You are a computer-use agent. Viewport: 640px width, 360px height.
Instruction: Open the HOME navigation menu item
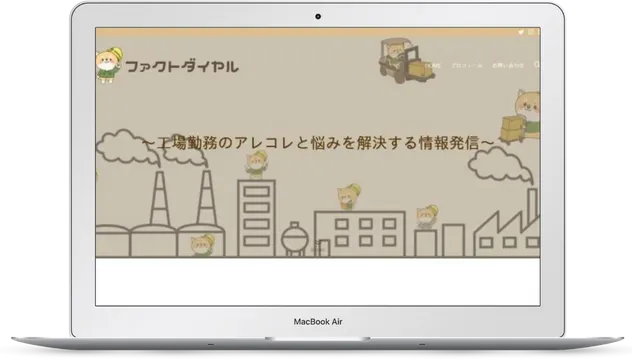[x=433, y=65]
